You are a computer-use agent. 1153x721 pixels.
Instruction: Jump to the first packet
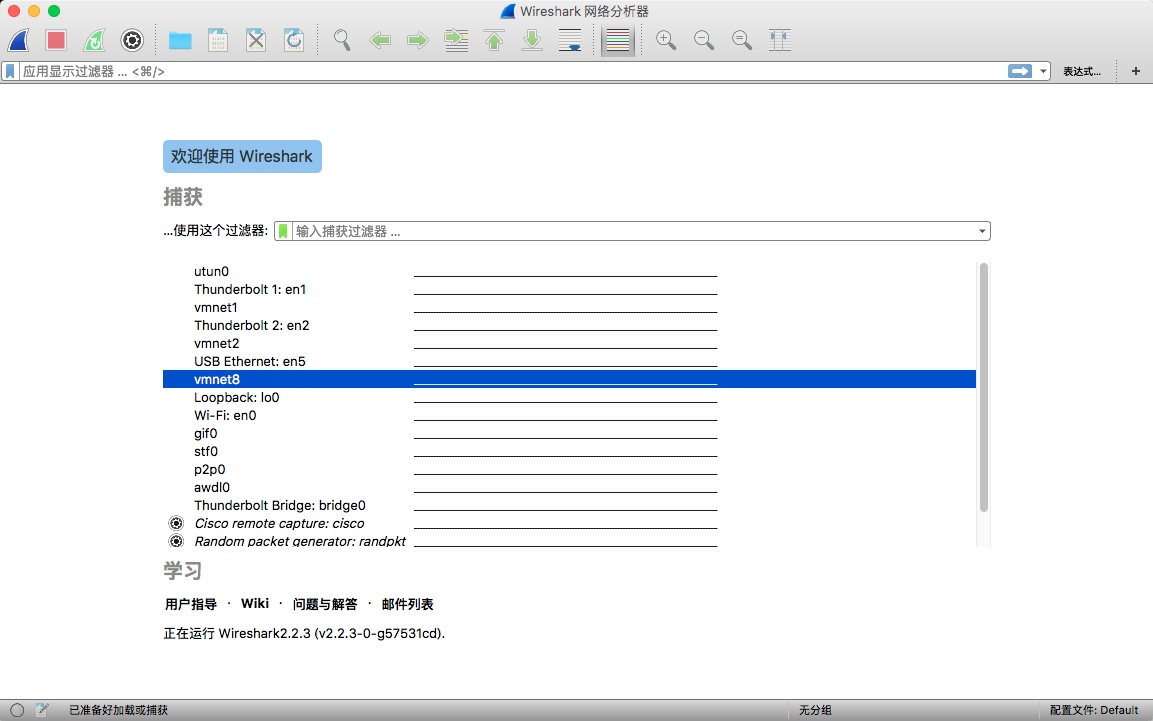(494, 40)
